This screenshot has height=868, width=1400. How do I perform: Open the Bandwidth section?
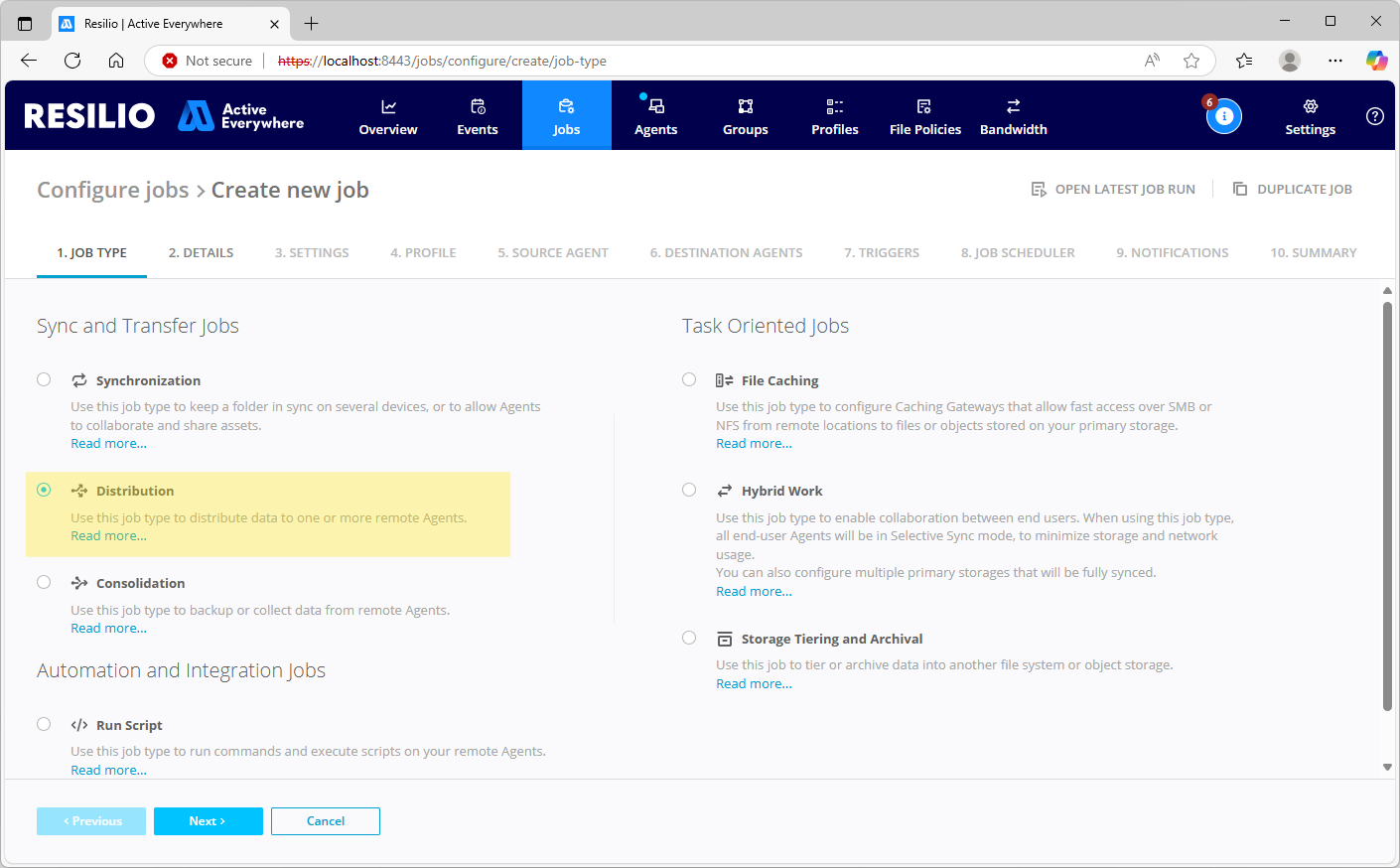[1013, 116]
